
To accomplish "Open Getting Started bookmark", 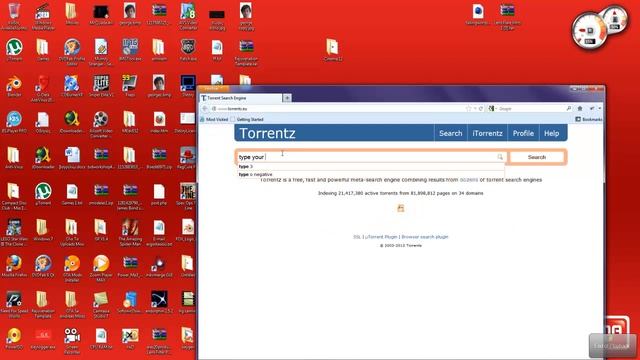I will [x=247, y=119].
